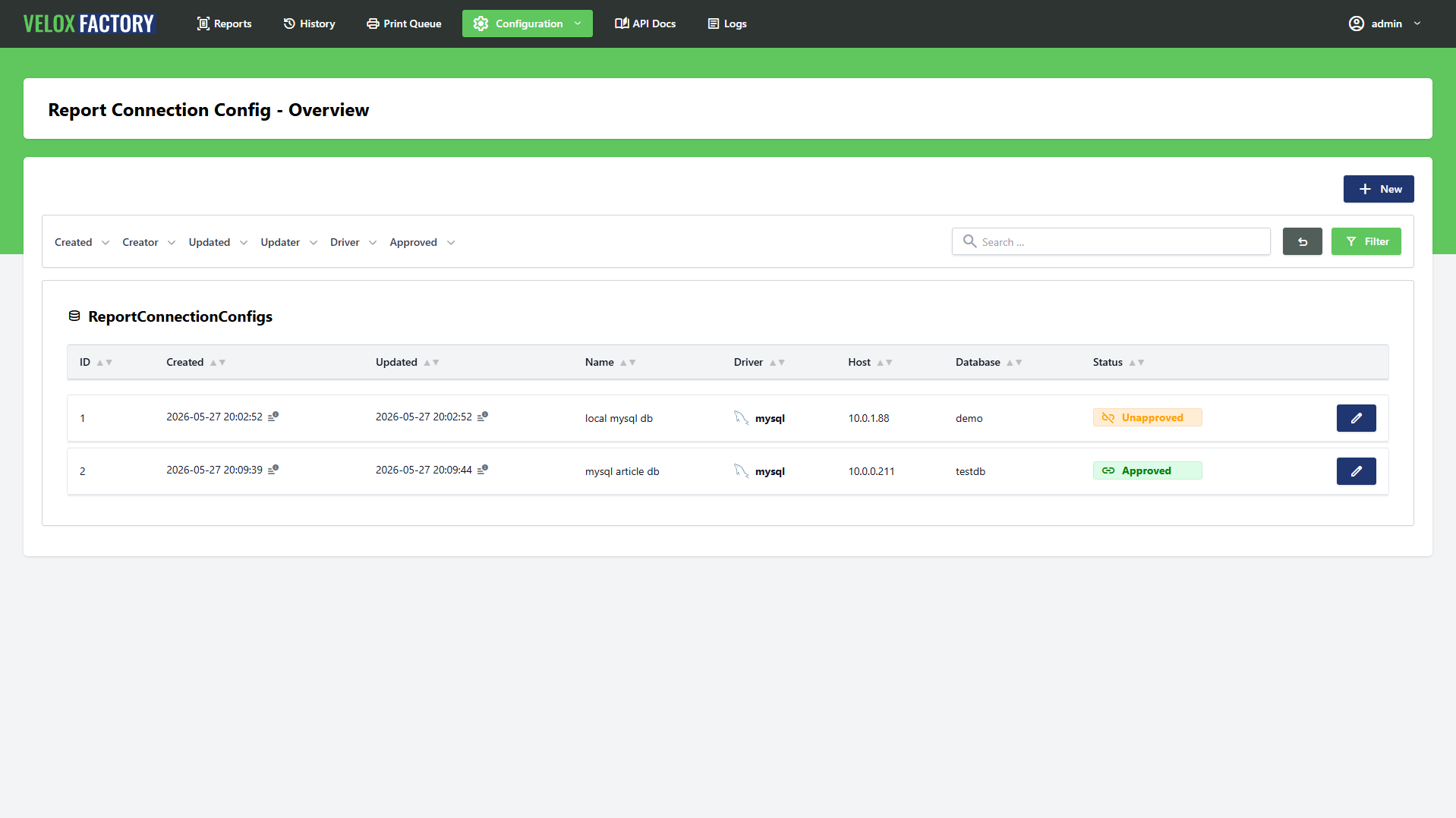The image size is (1456, 818).
Task: Click mysql dolphin icon in local mysql db row
Action: (742, 417)
